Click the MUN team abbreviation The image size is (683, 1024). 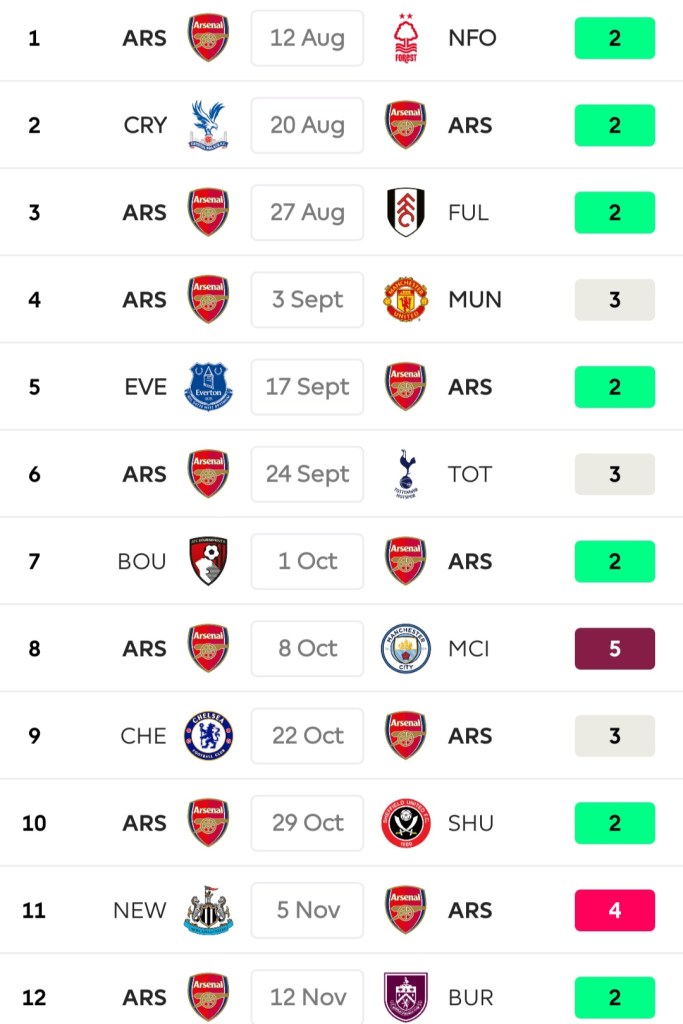[475, 299]
